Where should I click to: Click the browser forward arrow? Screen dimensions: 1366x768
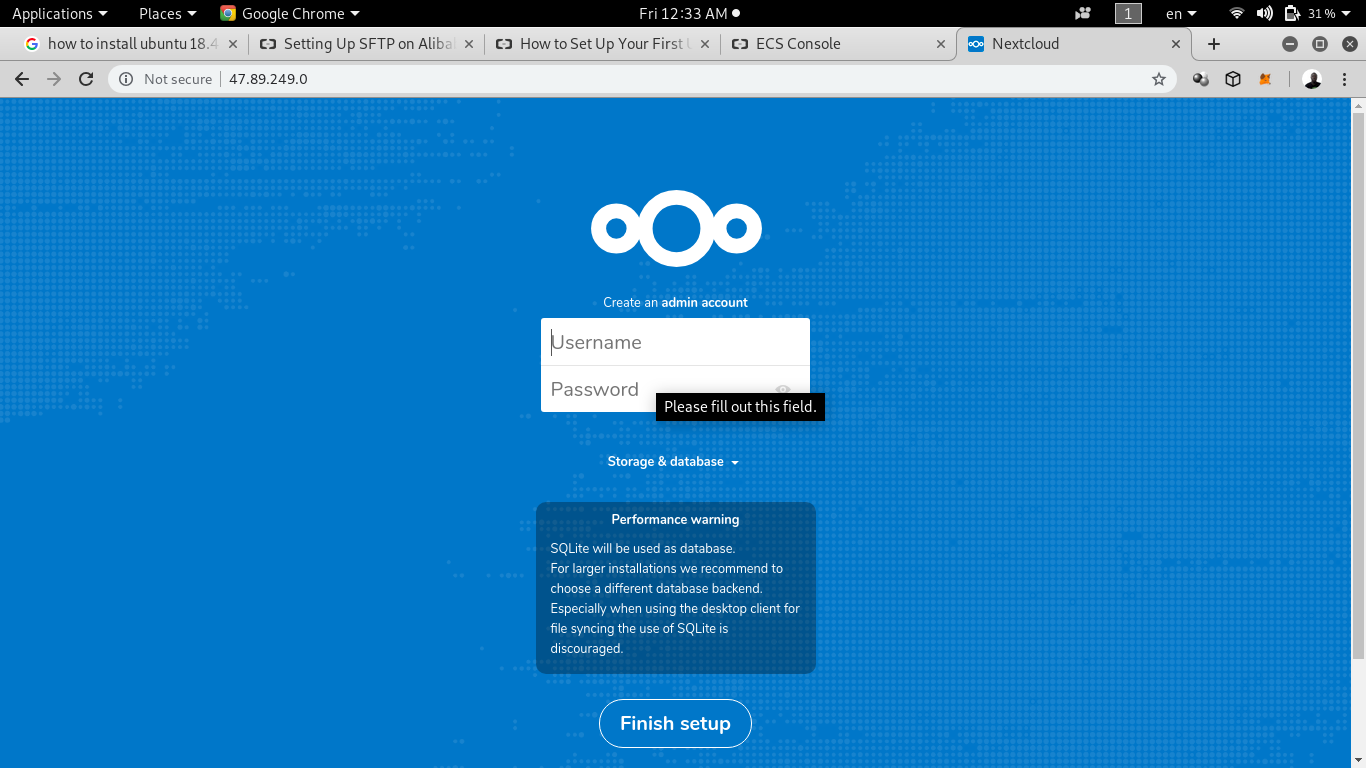(x=54, y=79)
